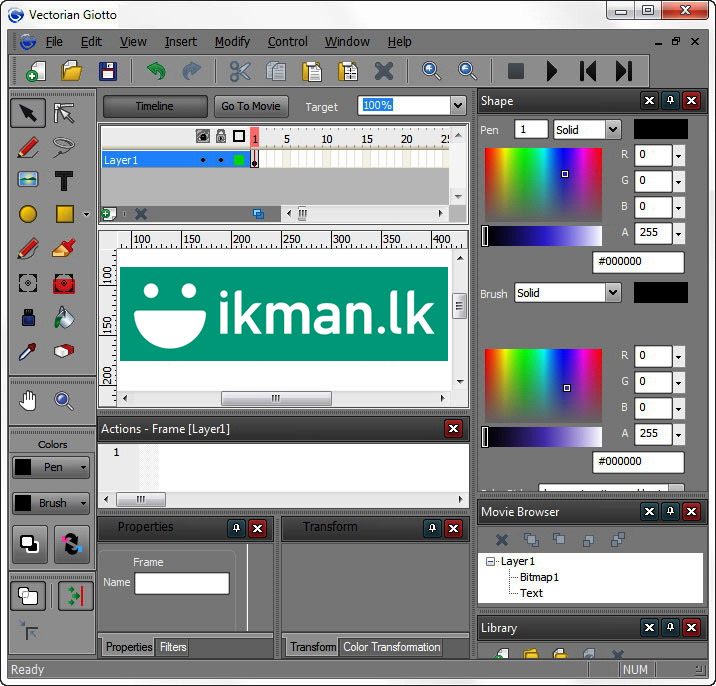The height and width of the screenshot is (686, 716).
Task: Click the Pen brightness slider bar
Action: 543,236
